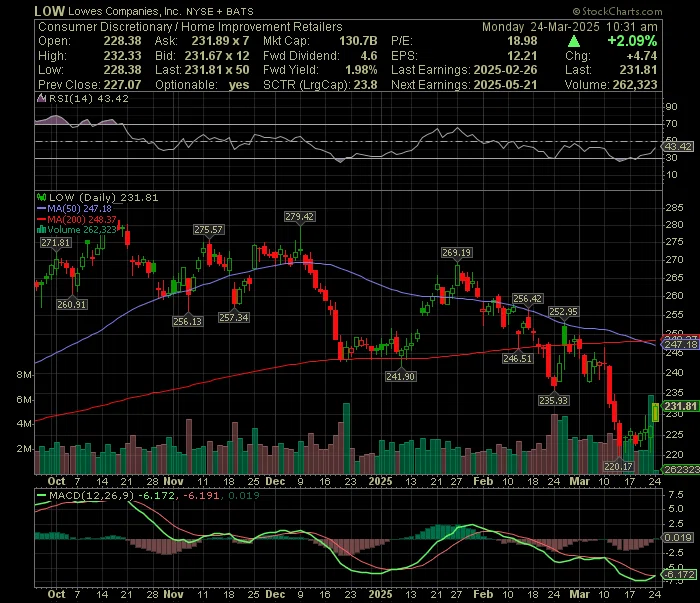Click the 'NYSE + BATS' exchange text
This screenshot has height=603, width=700.
220,12
